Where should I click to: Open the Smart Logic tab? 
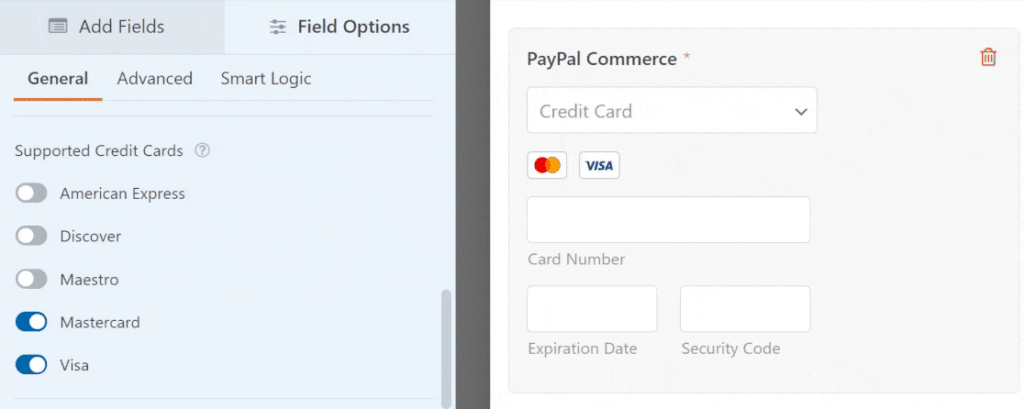(266, 78)
